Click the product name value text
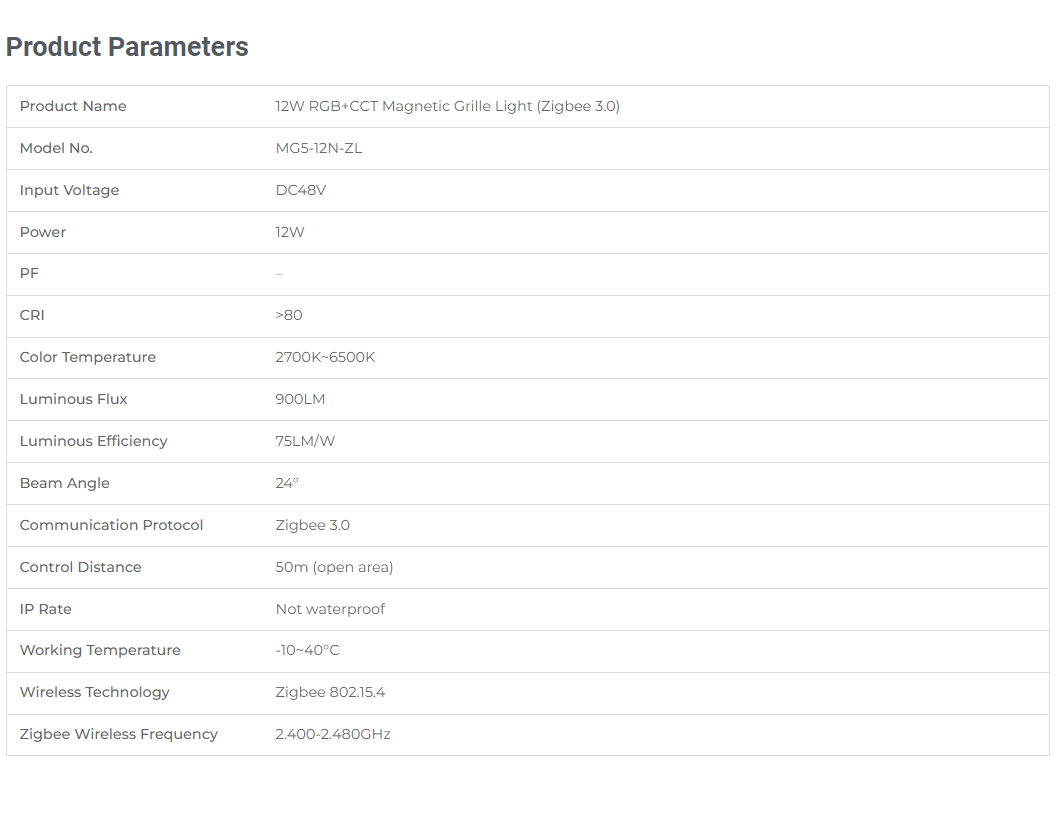The width and height of the screenshot is (1057, 827). [x=448, y=106]
